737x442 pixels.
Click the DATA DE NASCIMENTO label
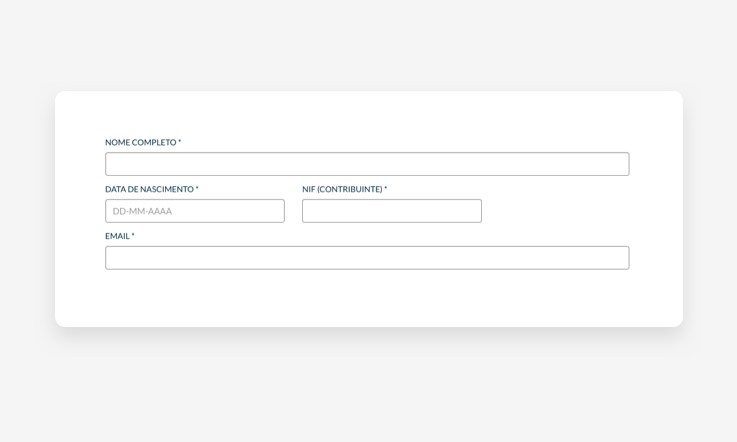tap(149, 190)
